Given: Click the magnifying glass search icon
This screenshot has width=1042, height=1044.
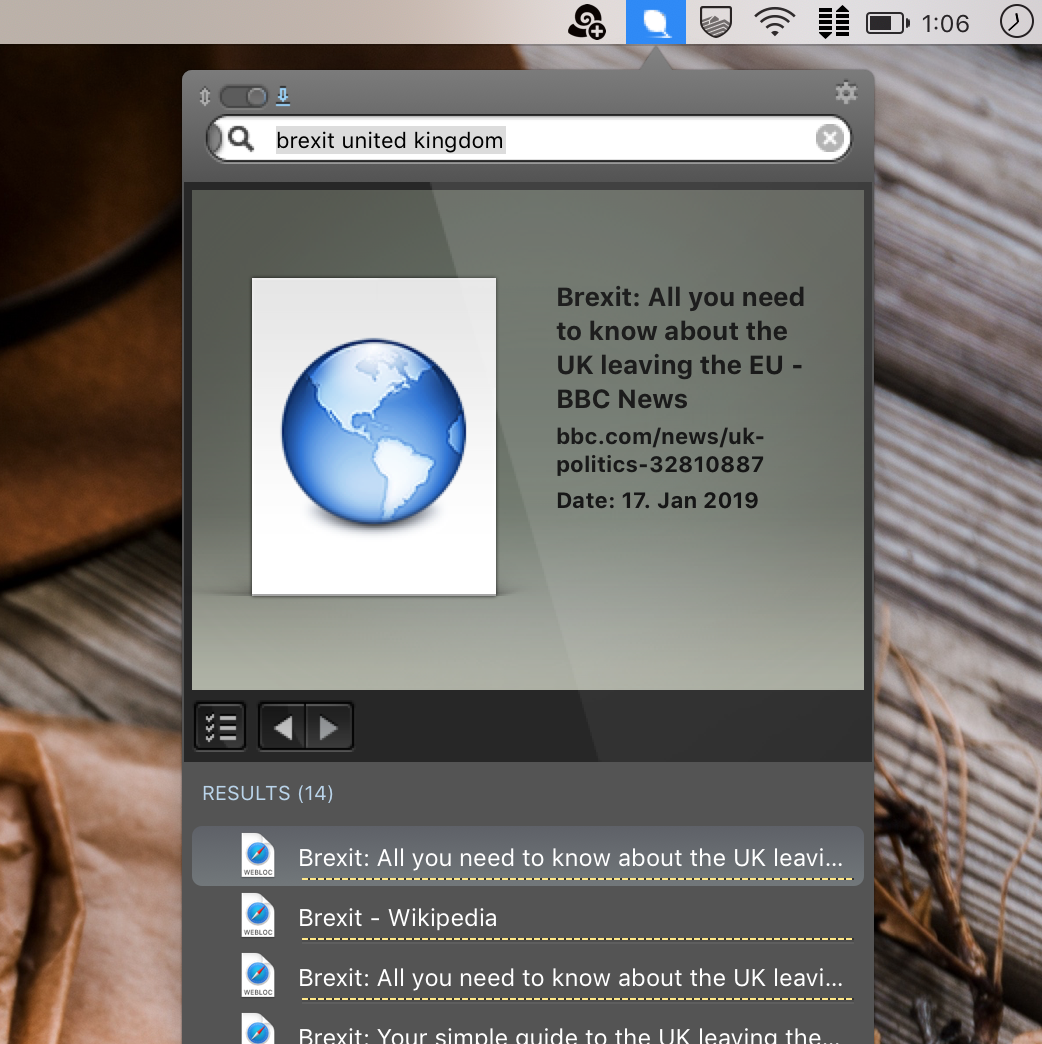Looking at the screenshot, I should coord(240,139).
